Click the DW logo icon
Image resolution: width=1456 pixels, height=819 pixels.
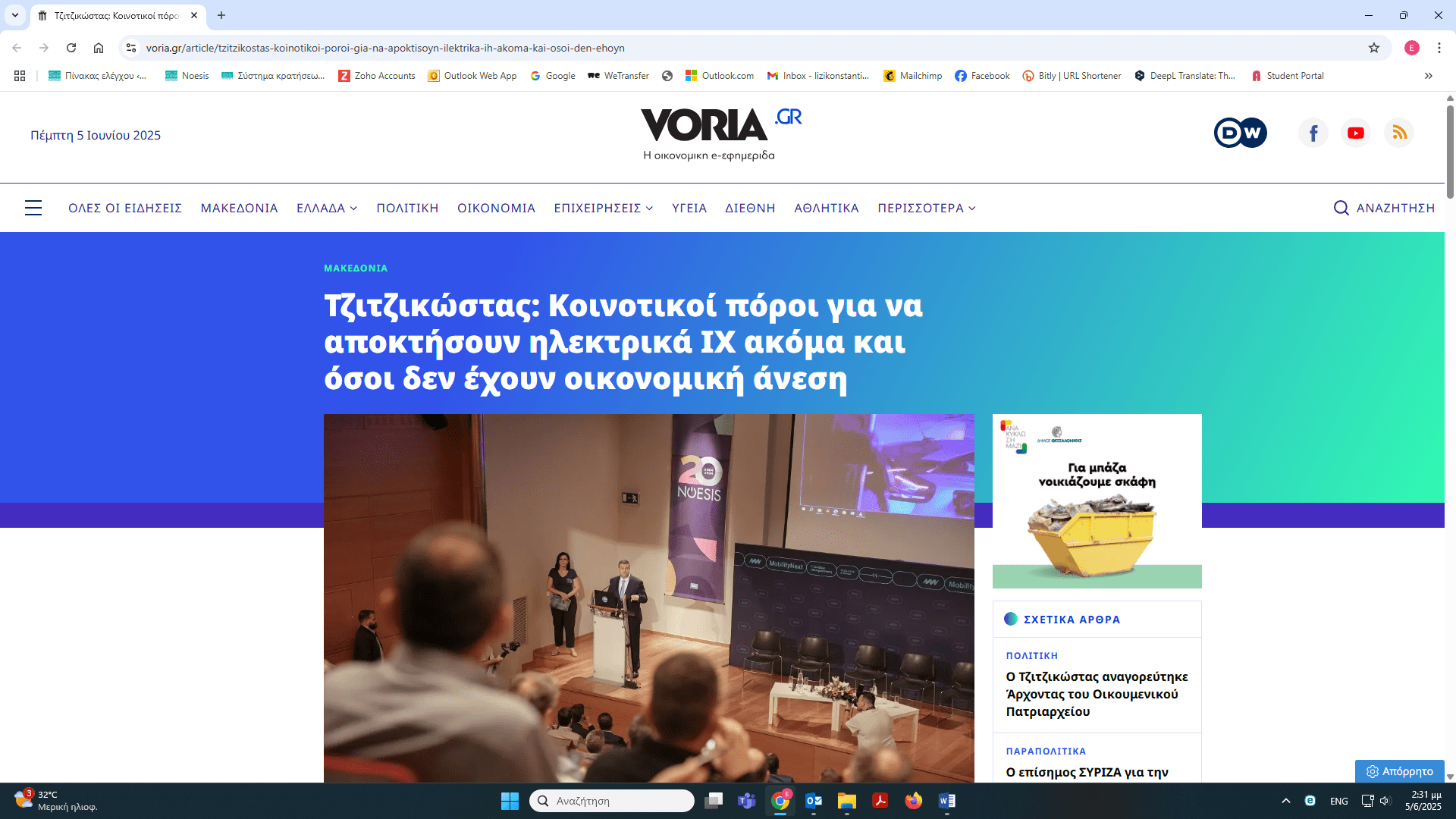[1240, 133]
